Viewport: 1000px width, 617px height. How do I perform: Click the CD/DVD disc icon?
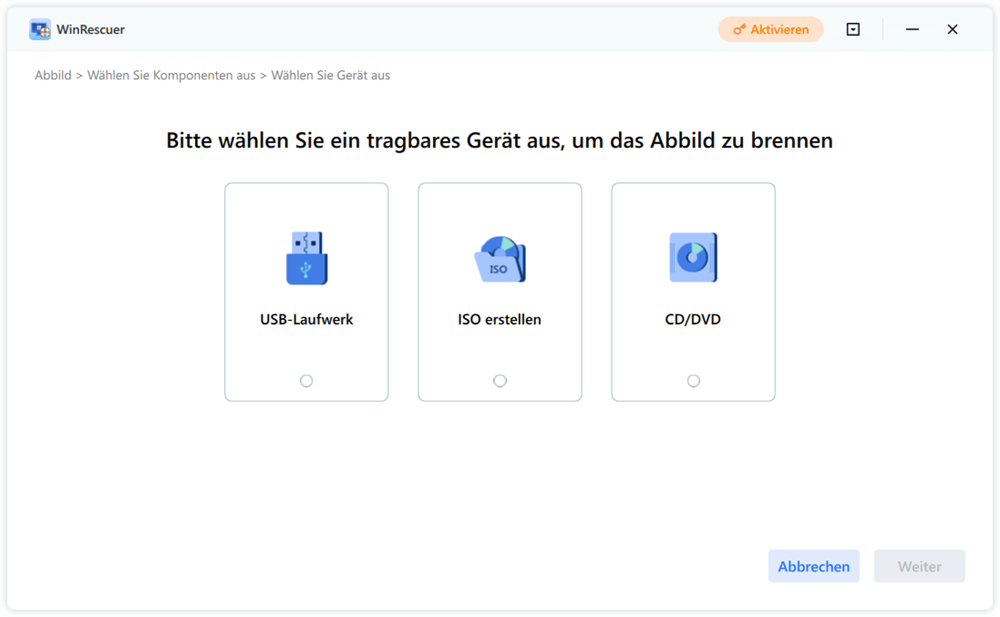(693, 258)
